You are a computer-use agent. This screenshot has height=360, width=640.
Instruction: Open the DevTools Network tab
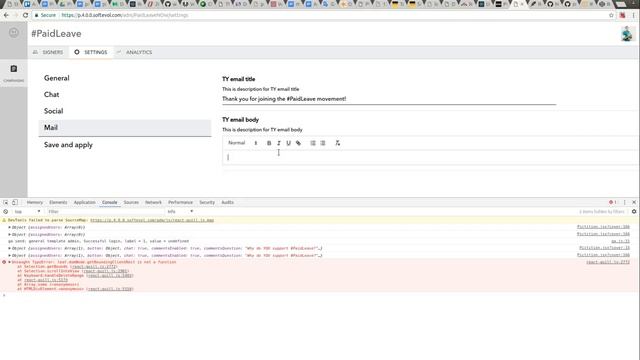153,202
